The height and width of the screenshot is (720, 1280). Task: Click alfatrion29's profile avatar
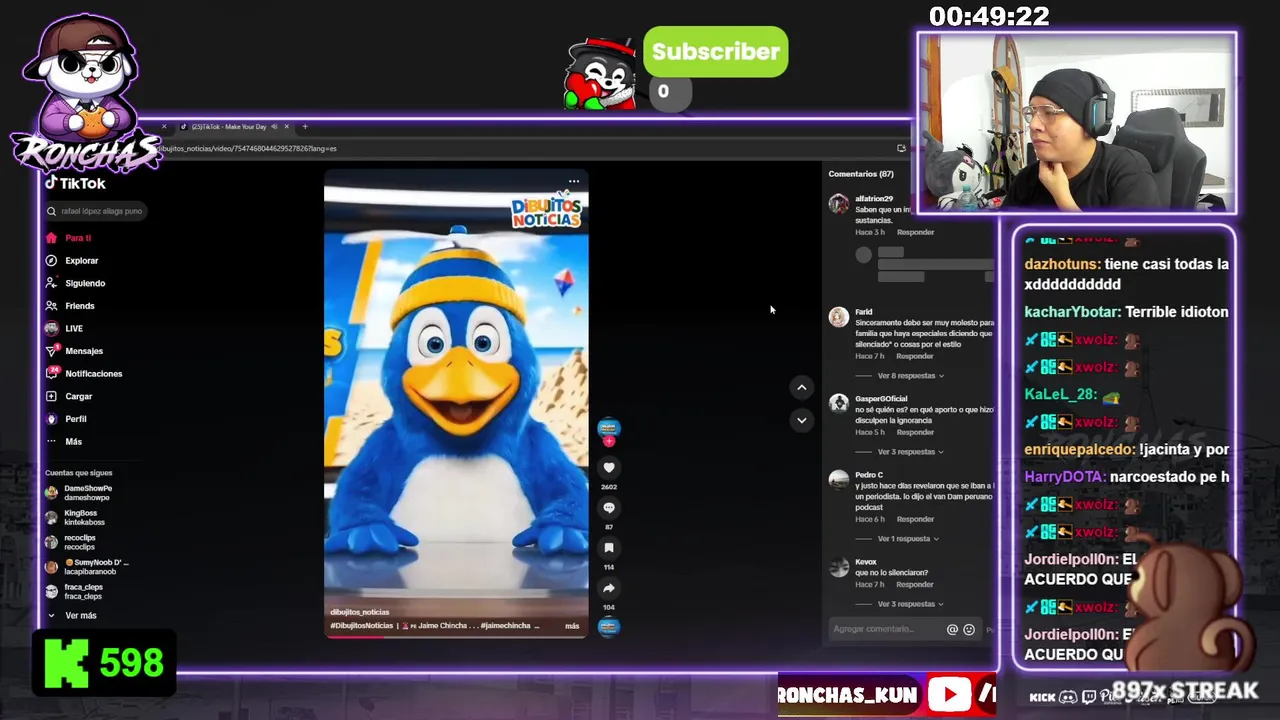tap(839, 204)
